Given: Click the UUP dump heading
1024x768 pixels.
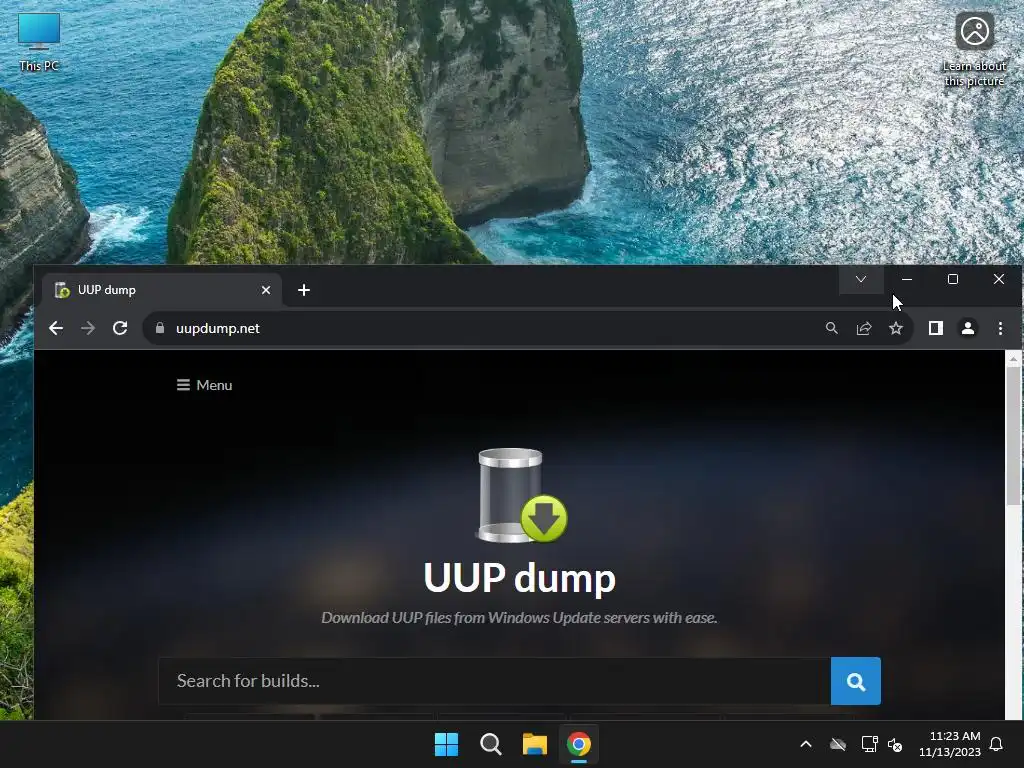Looking at the screenshot, I should pyautogui.click(x=519, y=578).
